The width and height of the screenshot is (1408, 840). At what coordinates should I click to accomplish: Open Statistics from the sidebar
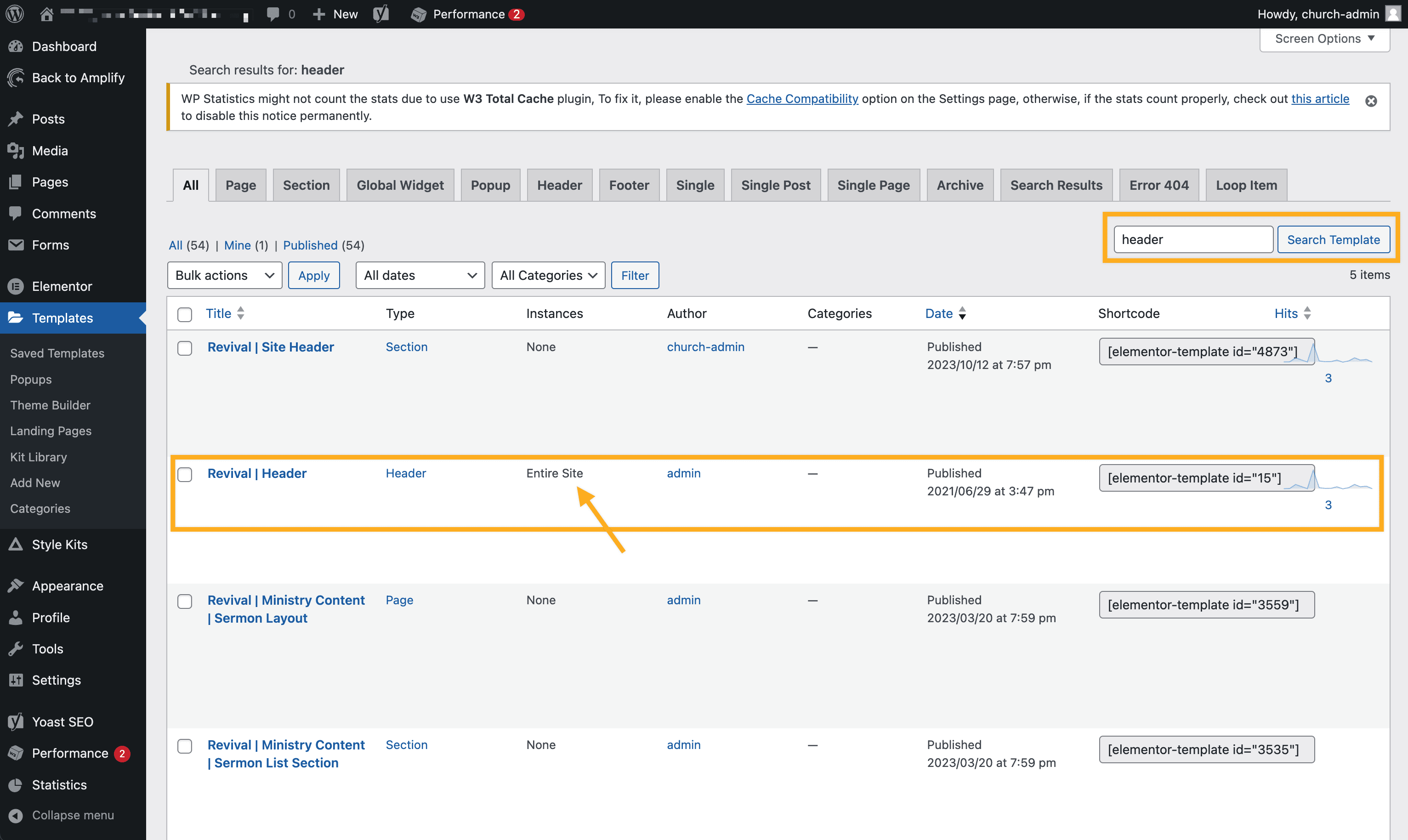(x=59, y=784)
